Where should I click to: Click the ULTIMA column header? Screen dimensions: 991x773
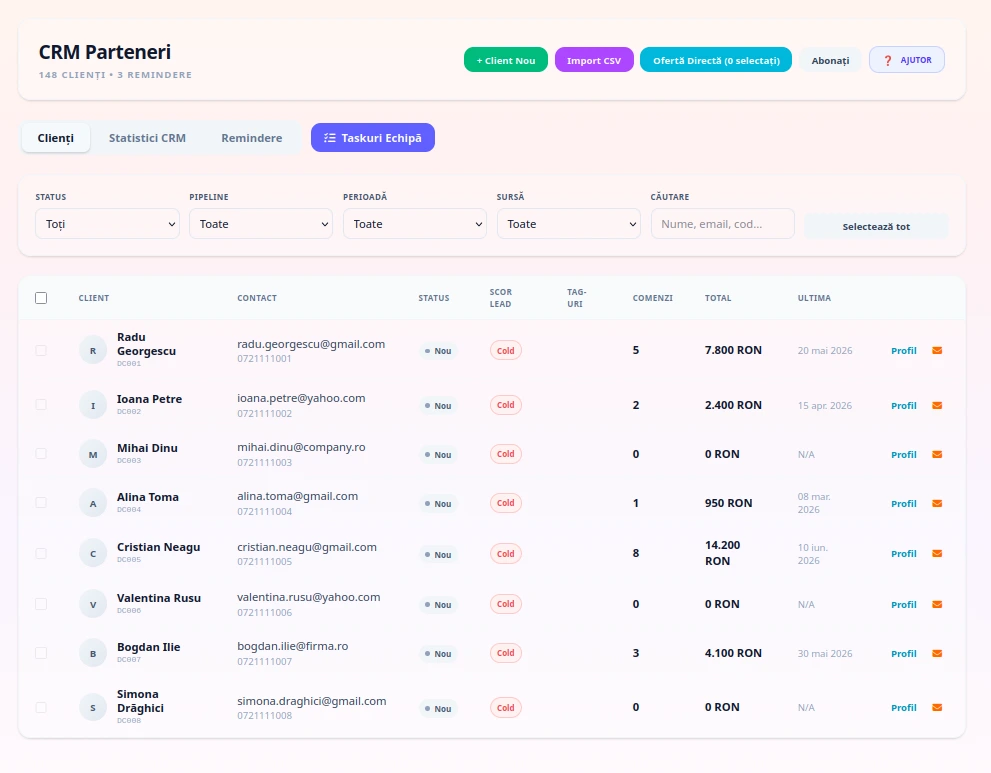(x=814, y=298)
